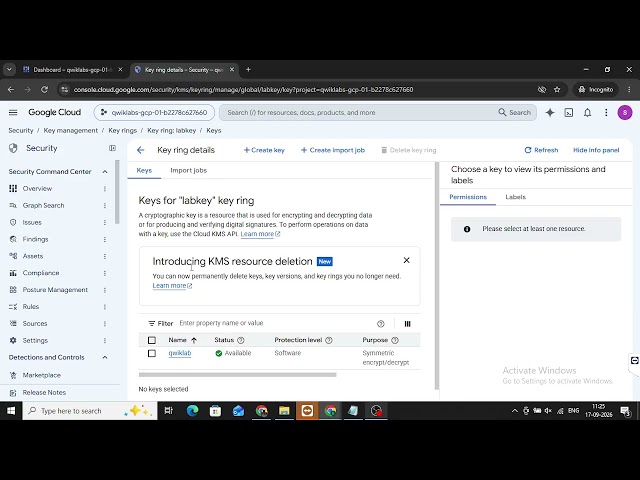Screen dimensions: 640x480
Task: Bookmark this page with star icon
Action: 557,89
